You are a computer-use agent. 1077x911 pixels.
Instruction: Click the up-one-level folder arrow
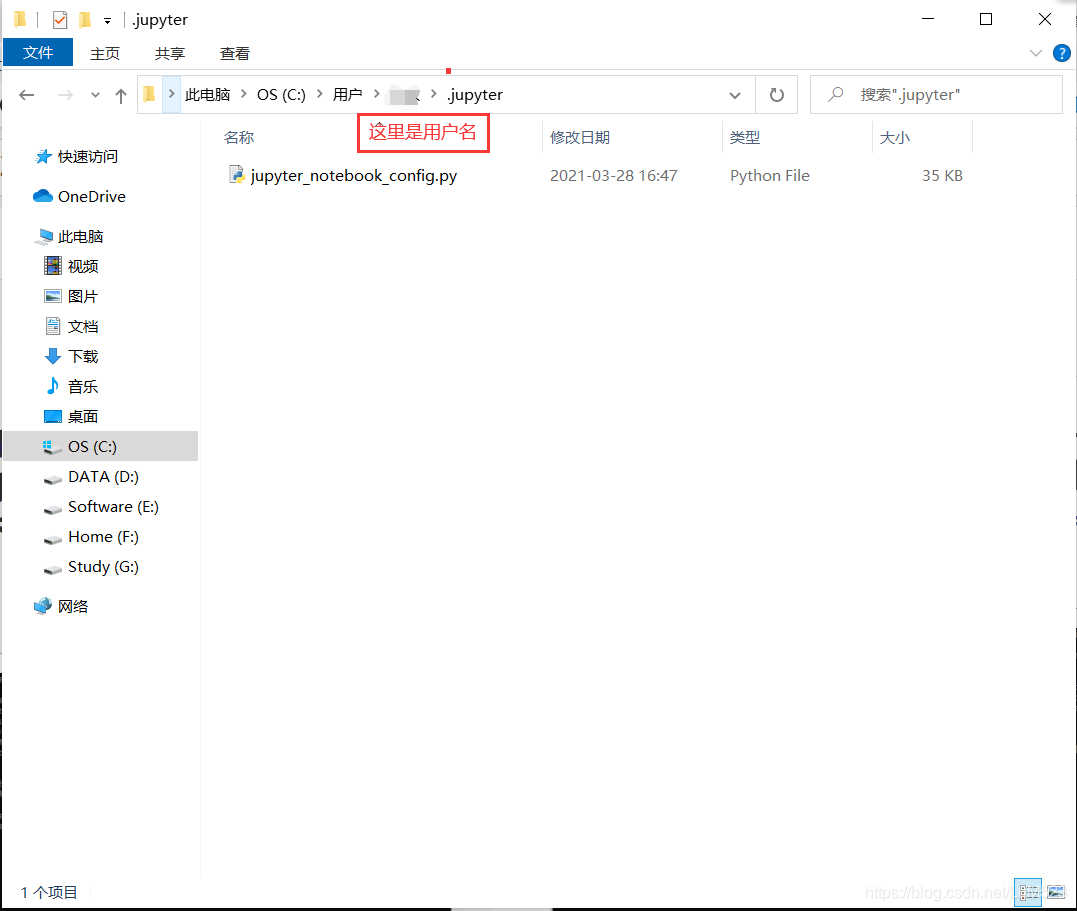[121, 94]
